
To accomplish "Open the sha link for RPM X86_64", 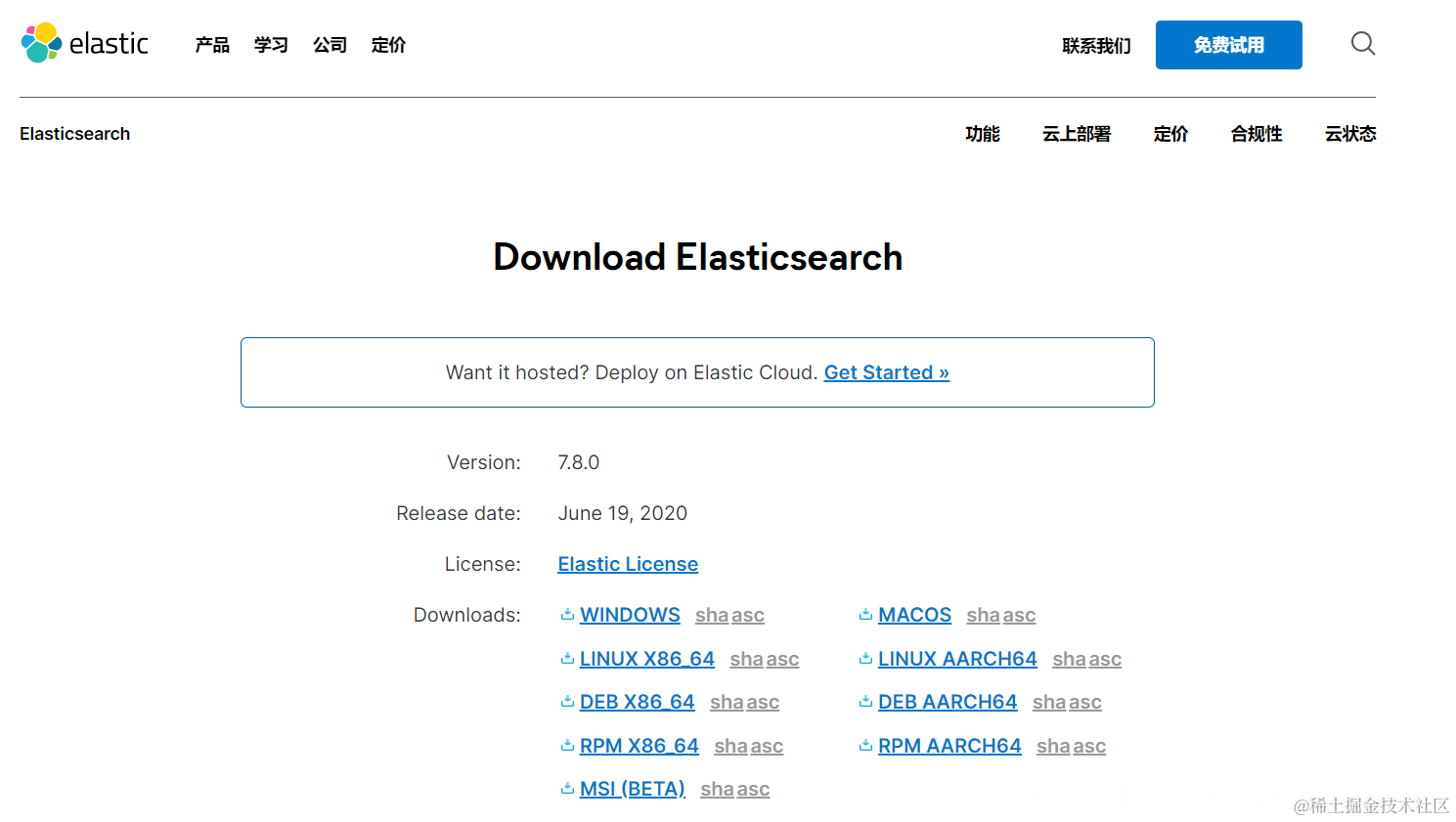I will click(x=730, y=746).
